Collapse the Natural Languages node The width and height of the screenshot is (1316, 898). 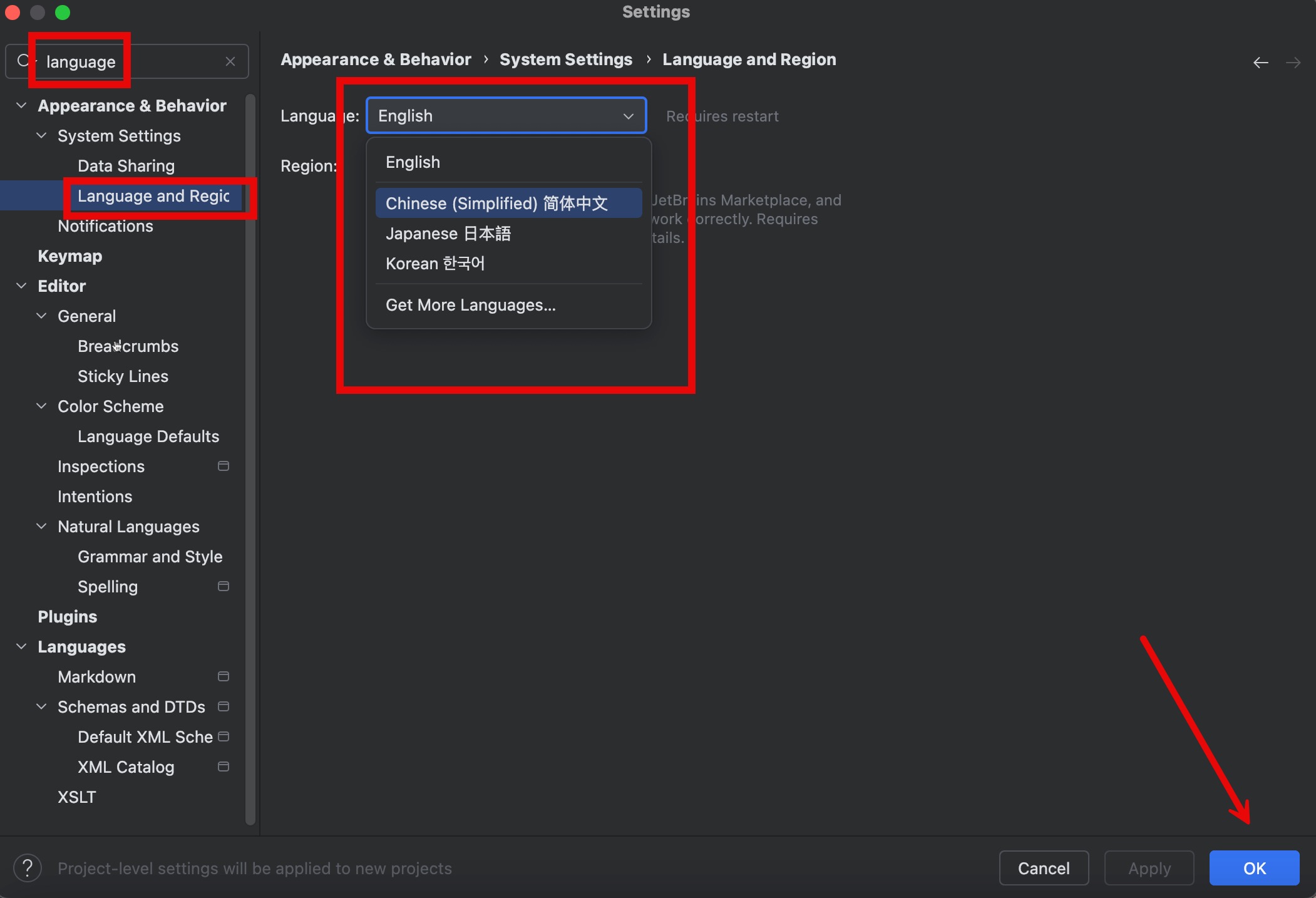tap(41, 526)
